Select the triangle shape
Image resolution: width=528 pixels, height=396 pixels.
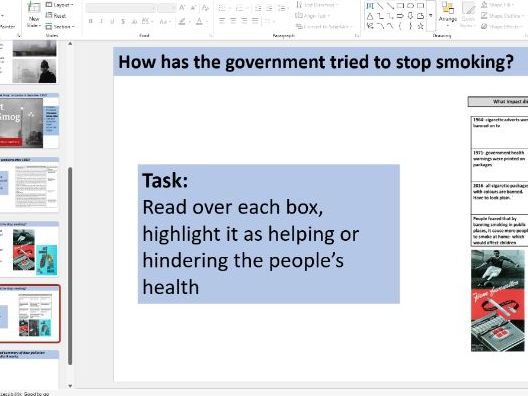[x=370, y=16]
